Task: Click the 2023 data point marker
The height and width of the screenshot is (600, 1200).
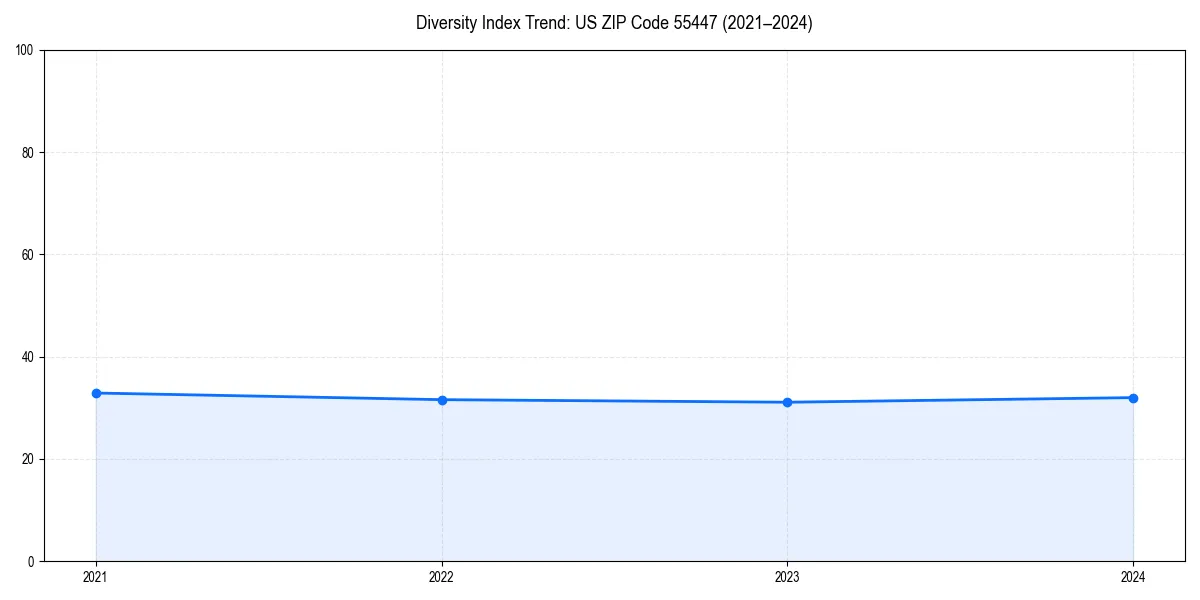Action: click(x=788, y=402)
